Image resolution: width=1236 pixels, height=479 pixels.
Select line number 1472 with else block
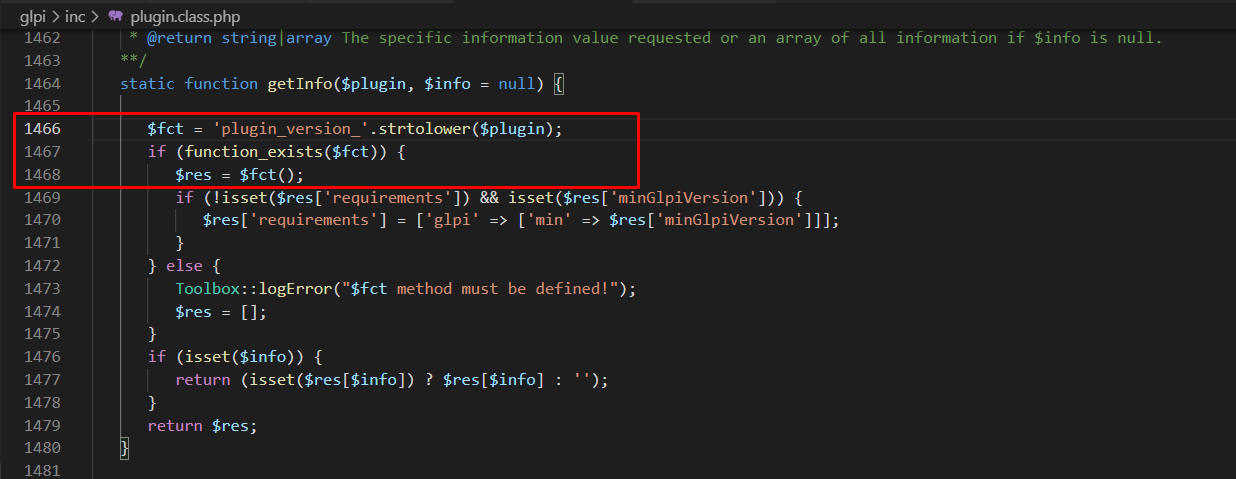(x=42, y=265)
